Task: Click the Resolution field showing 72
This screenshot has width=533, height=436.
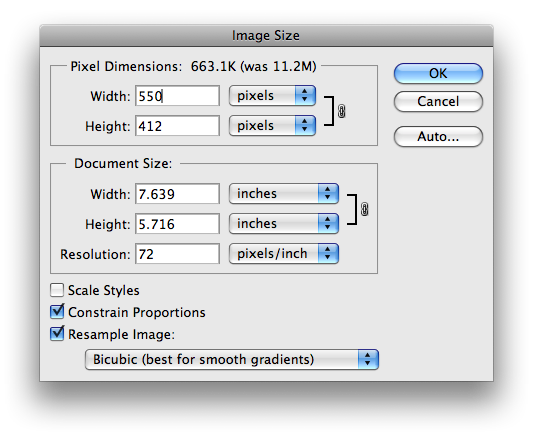Action: pos(177,254)
